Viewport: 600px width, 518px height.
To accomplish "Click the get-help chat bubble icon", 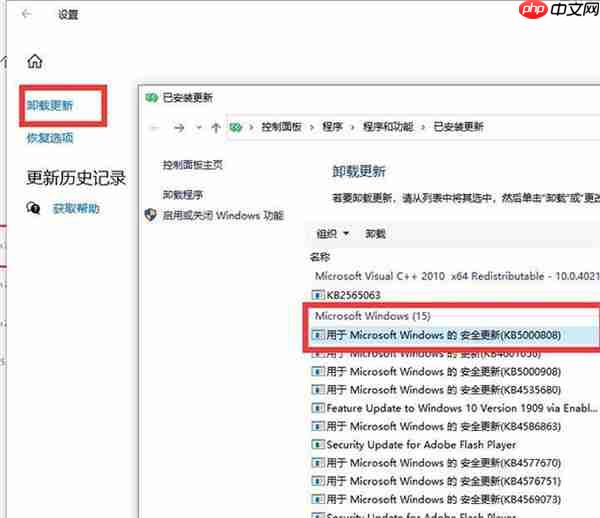I will click(x=33, y=208).
